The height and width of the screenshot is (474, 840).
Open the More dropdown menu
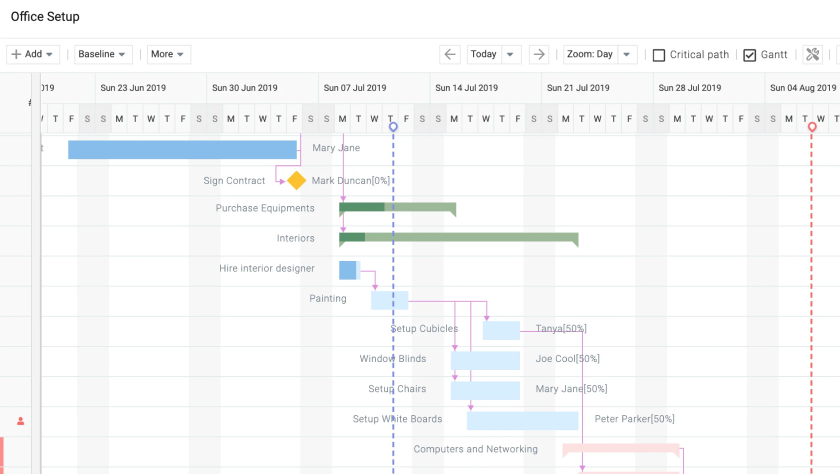click(168, 55)
